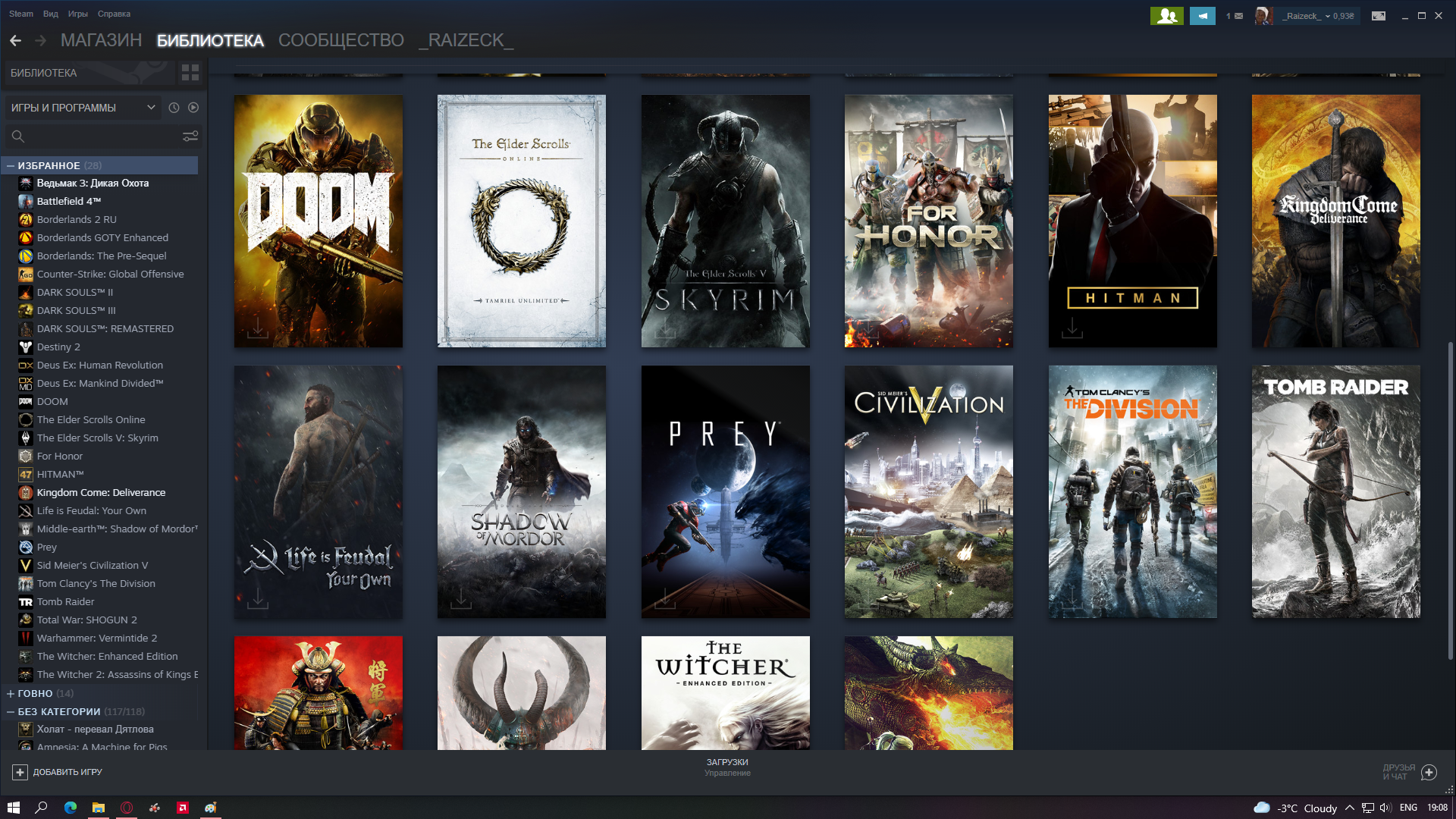Viewport: 1456px width, 819px height.
Task: Open Kingdom Come Deliverance cover art
Action: point(1336,221)
